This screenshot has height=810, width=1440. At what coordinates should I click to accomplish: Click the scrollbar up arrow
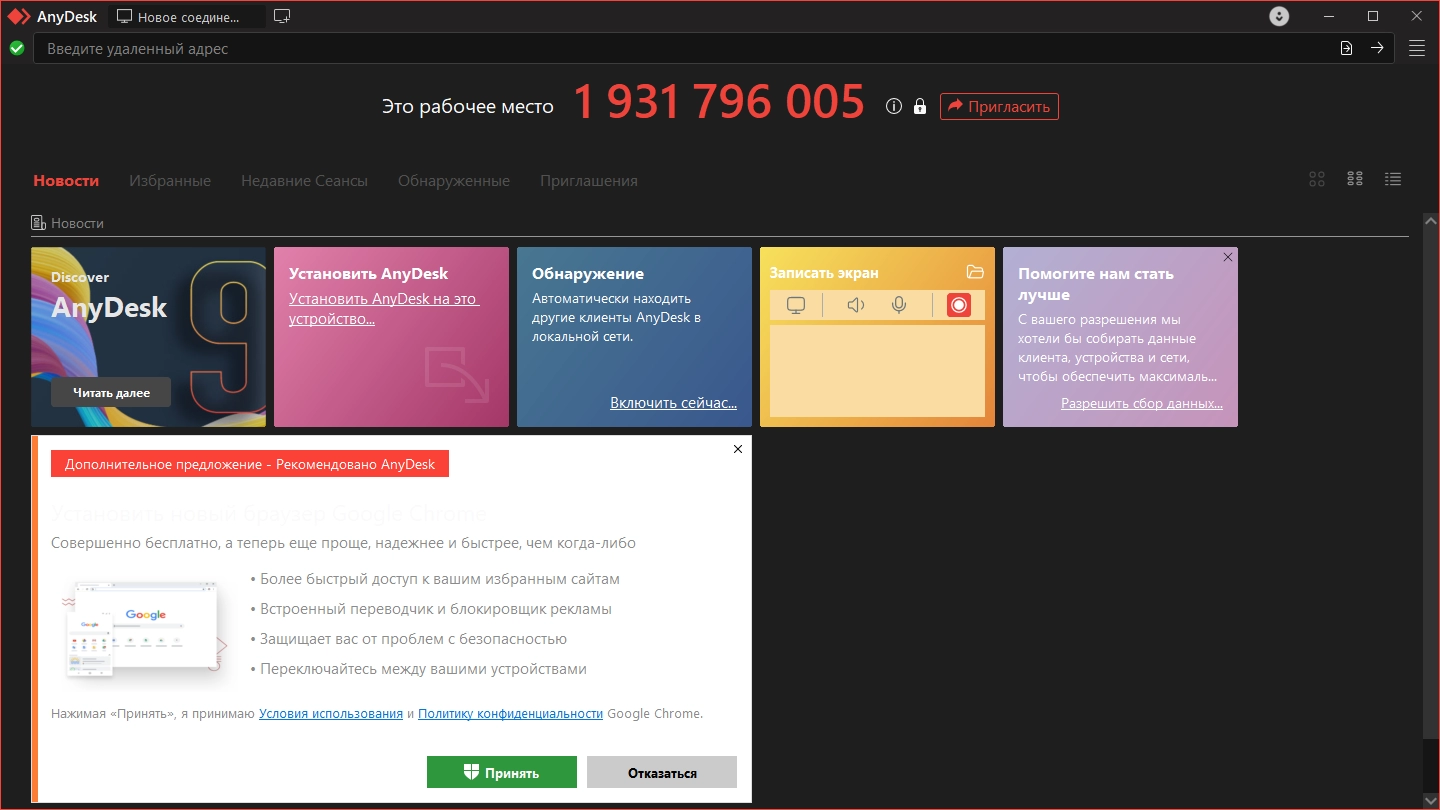(x=1430, y=220)
